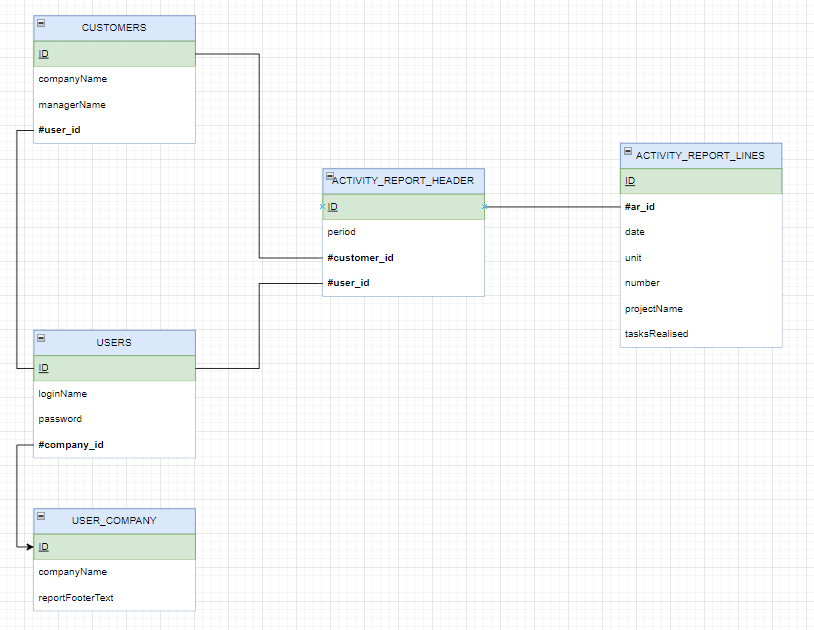Collapse the ACTIVITY_REPORT_LINES table
This screenshot has width=814, height=630.
(x=627, y=151)
